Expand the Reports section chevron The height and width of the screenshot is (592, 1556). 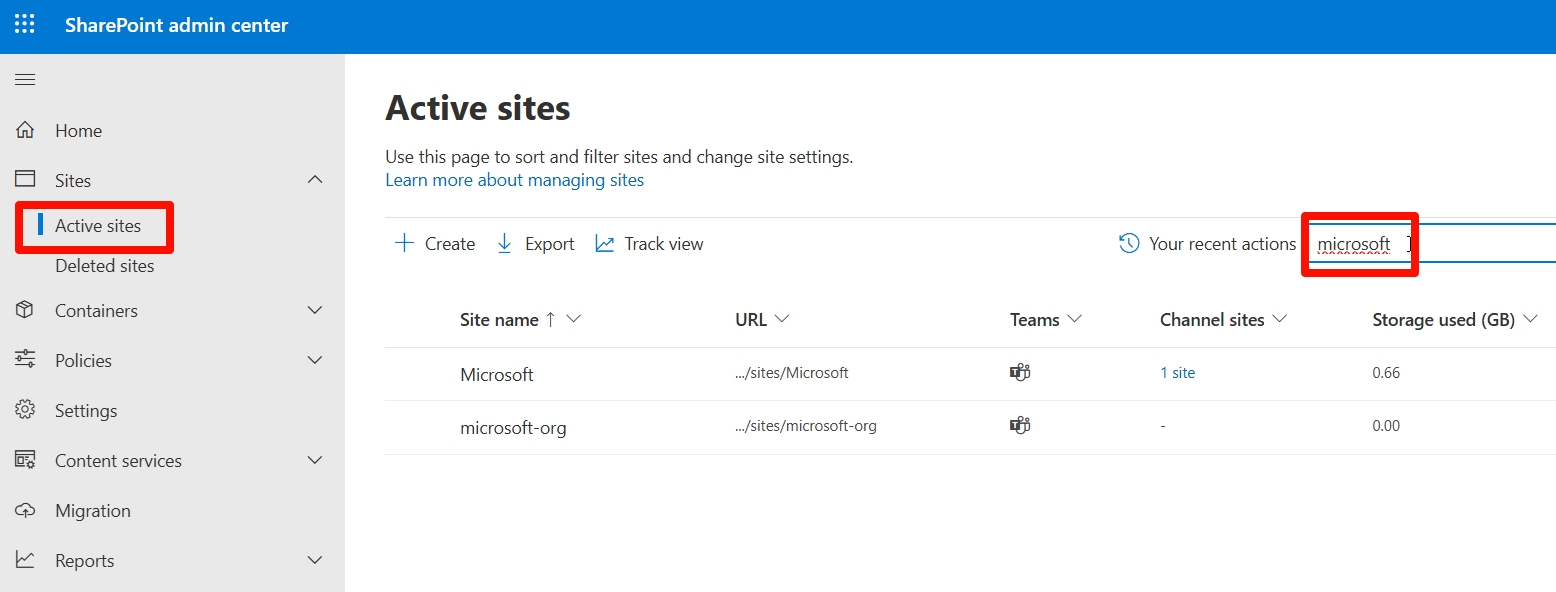pyautogui.click(x=315, y=561)
